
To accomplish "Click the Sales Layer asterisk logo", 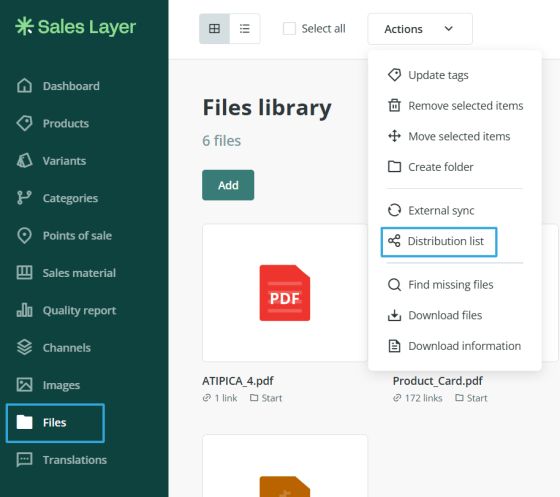I will pyautogui.click(x=24, y=26).
